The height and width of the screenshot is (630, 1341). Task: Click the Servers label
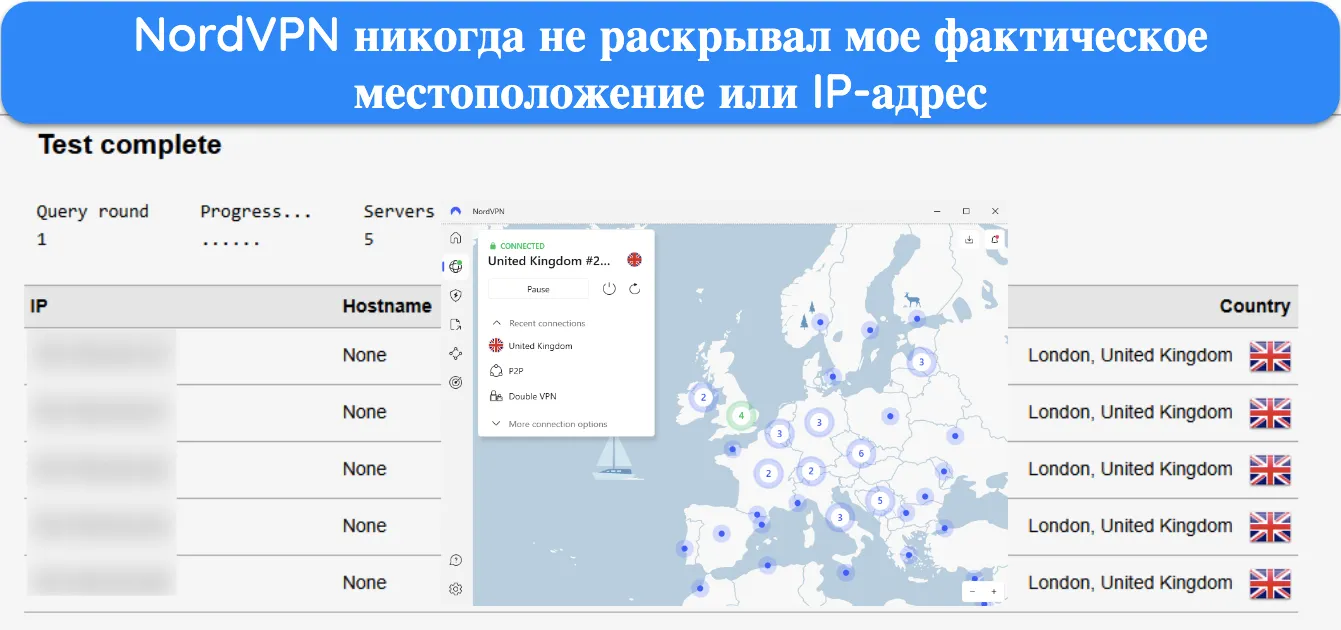tap(399, 211)
